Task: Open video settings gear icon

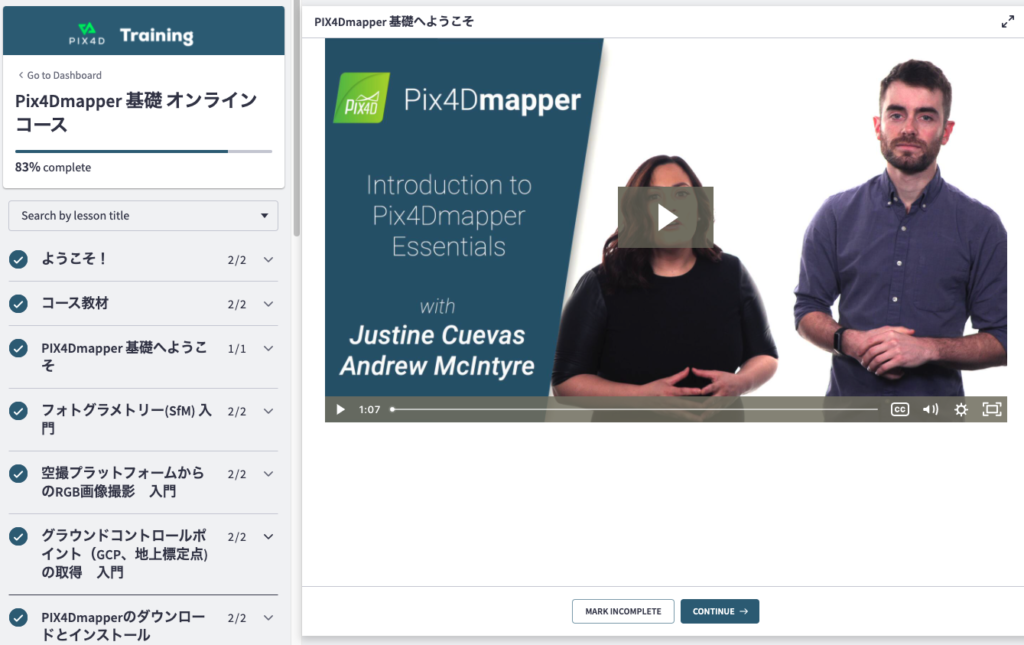Action: pyautogui.click(x=961, y=409)
